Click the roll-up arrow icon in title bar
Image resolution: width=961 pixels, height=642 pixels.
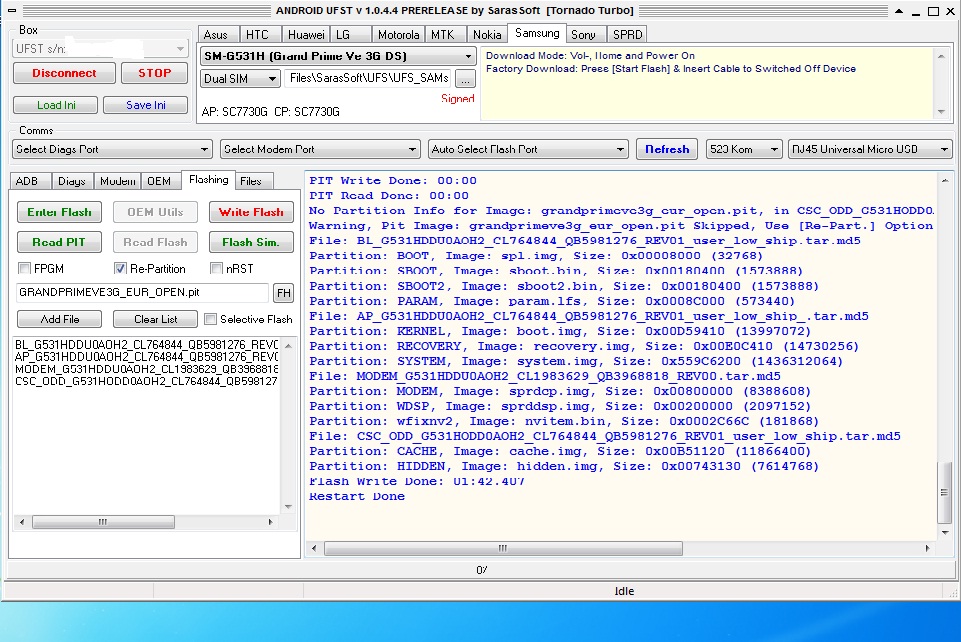click(898, 11)
